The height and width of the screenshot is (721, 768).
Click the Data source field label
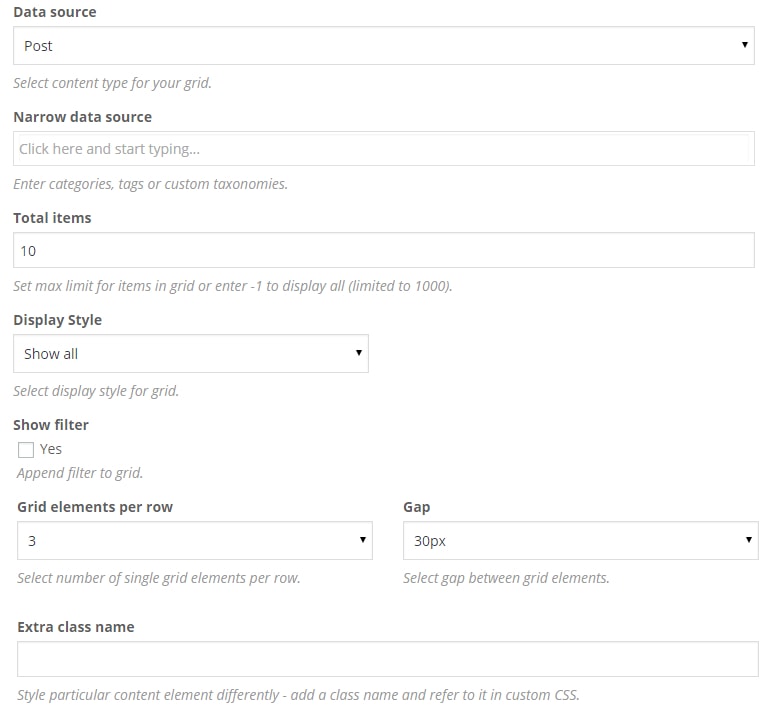pos(55,12)
